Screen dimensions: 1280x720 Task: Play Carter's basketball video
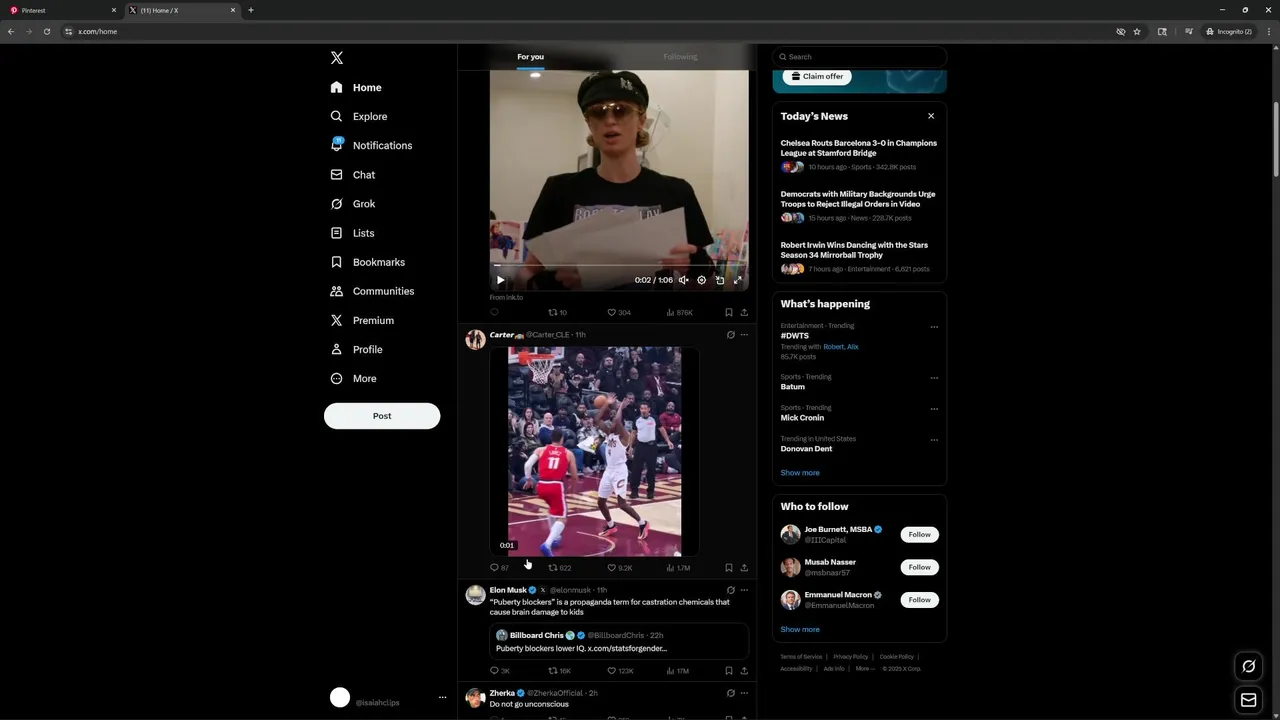(594, 451)
